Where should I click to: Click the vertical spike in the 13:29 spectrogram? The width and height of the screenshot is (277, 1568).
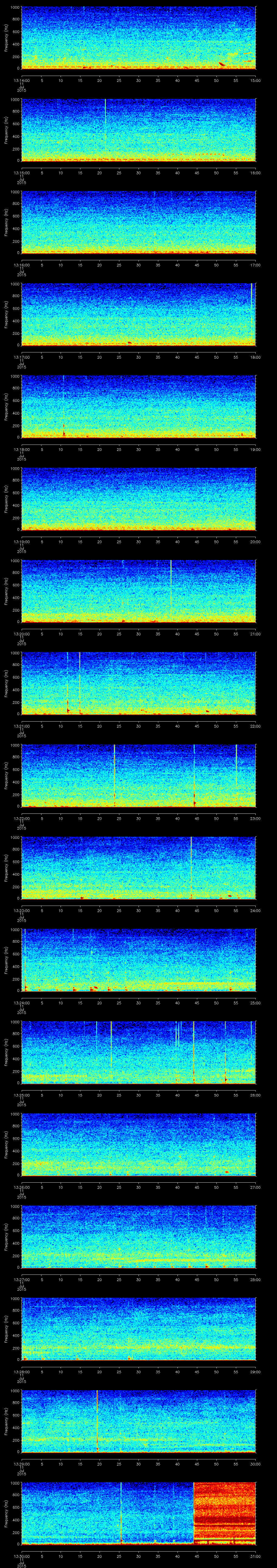coord(97,1418)
